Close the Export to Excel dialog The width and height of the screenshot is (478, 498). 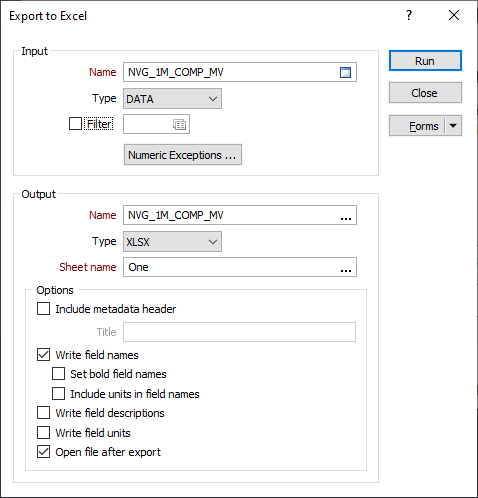454,15
